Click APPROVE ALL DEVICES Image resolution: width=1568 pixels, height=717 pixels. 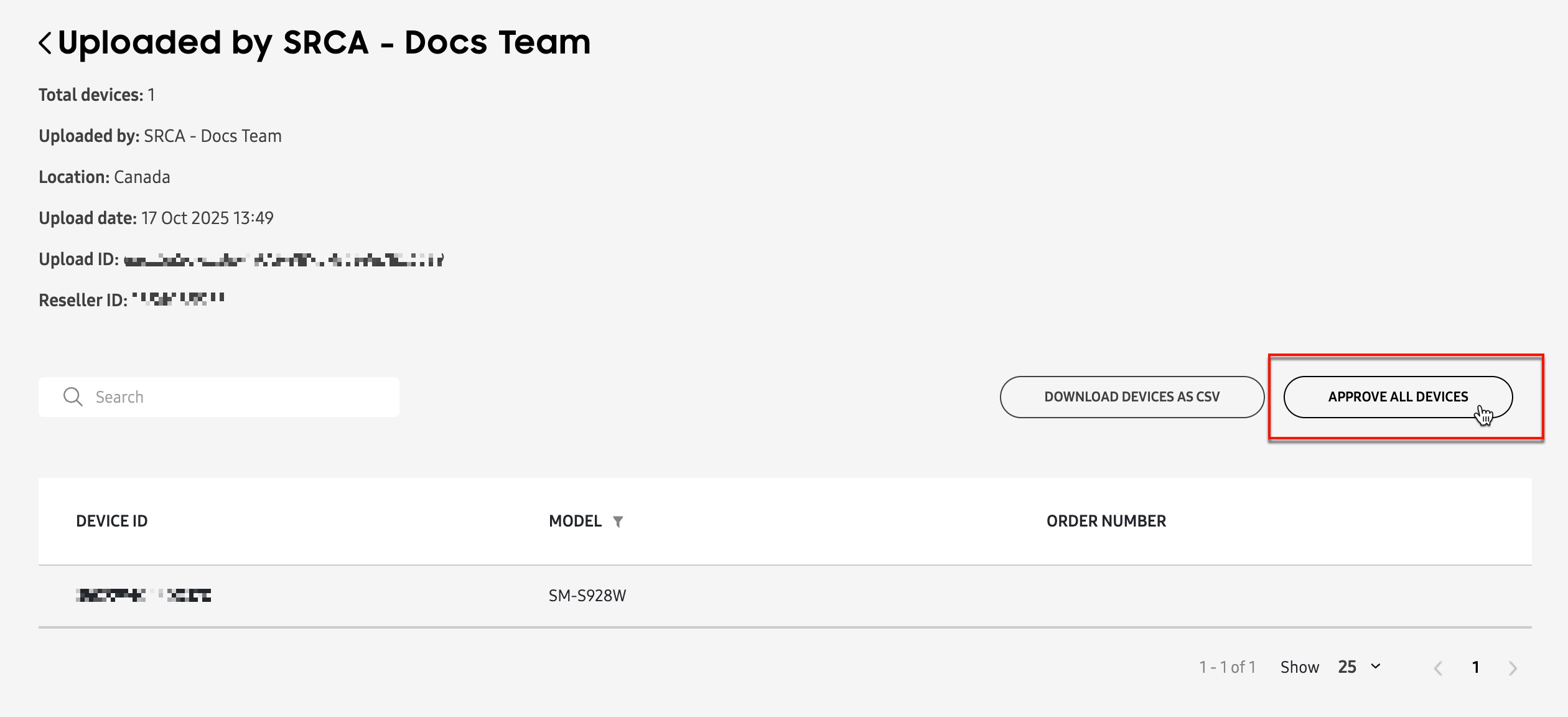tap(1400, 396)
